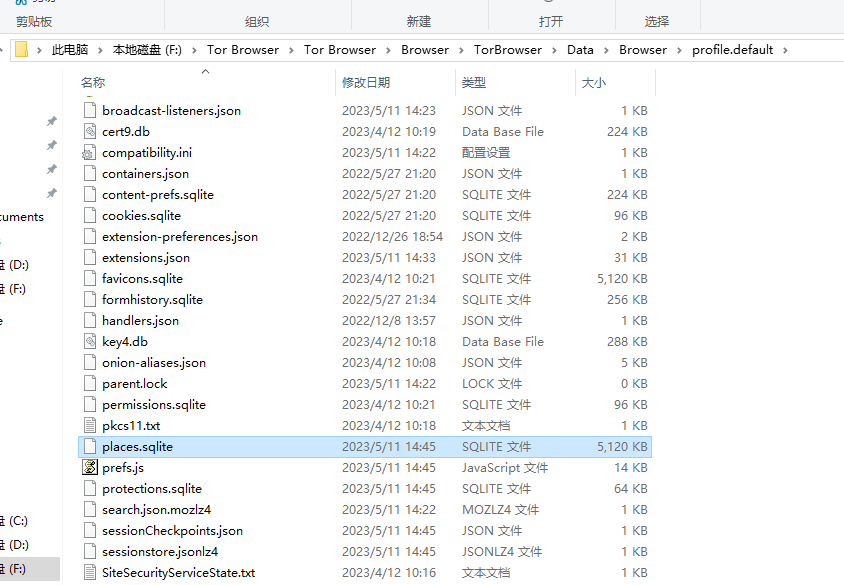Click the prefs.js JavaScript file icon
This screenshot has height=585, width=844.
tap(89, 467)
